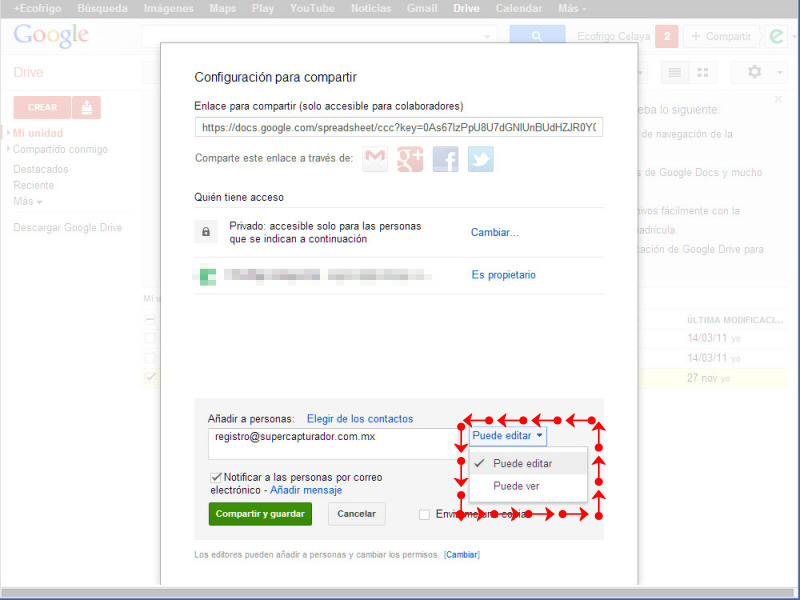Click the upload icon next to CREAR

(86, 107)
